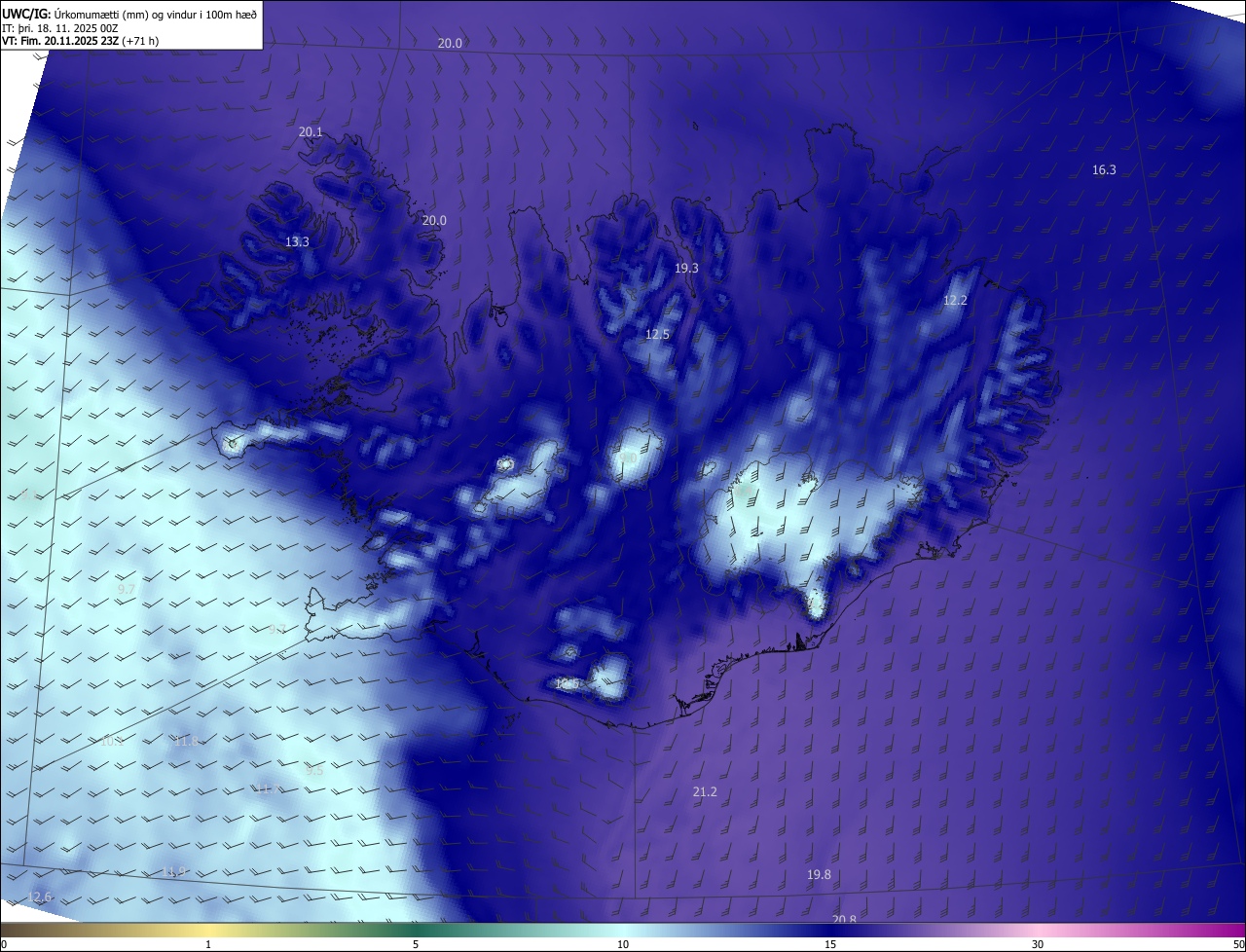Click the 12.6 value in the bottom corner
This screenshot has height=952, width=1246.
coord(39,897)
